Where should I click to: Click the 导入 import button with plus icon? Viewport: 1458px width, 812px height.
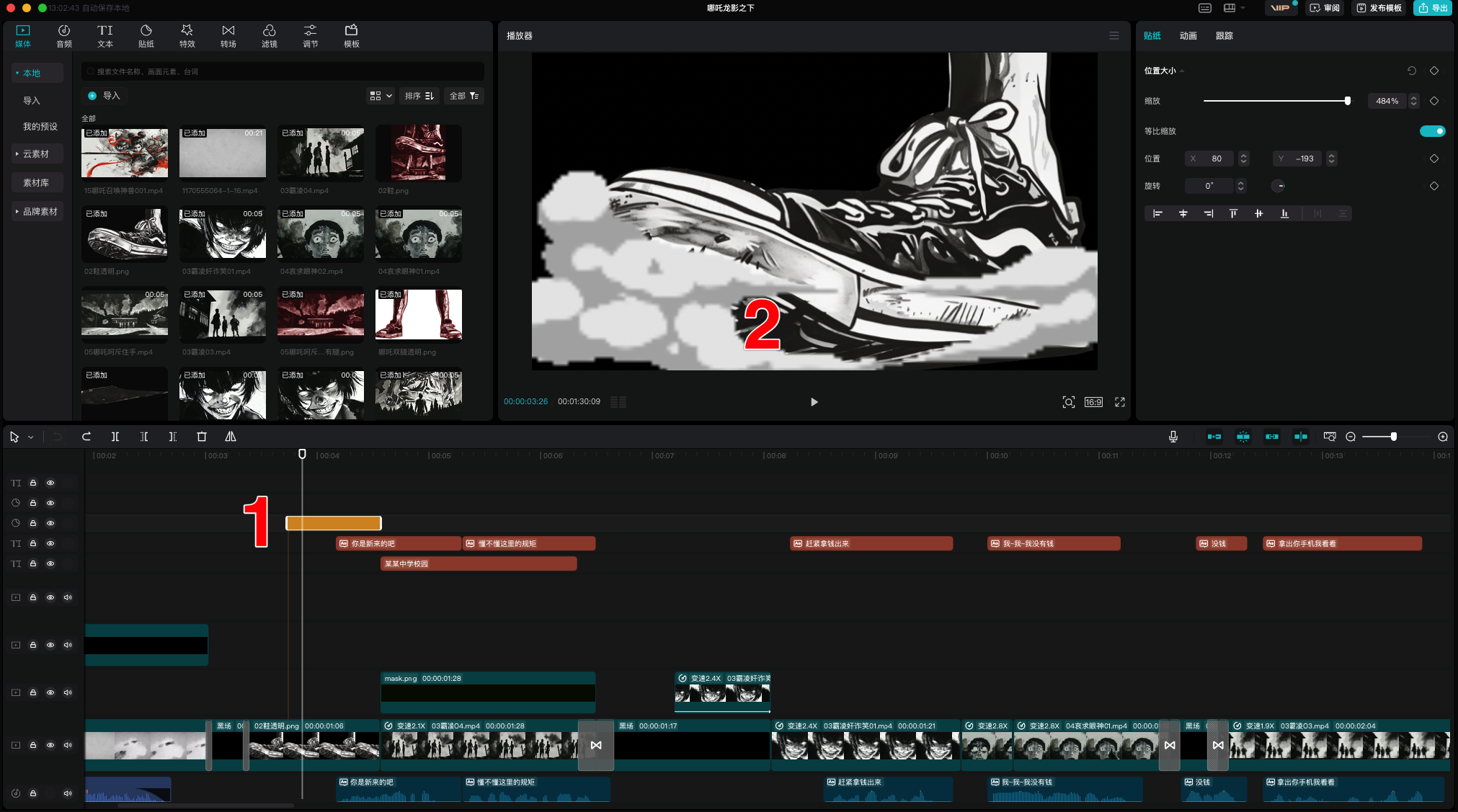tap(105, 96)
